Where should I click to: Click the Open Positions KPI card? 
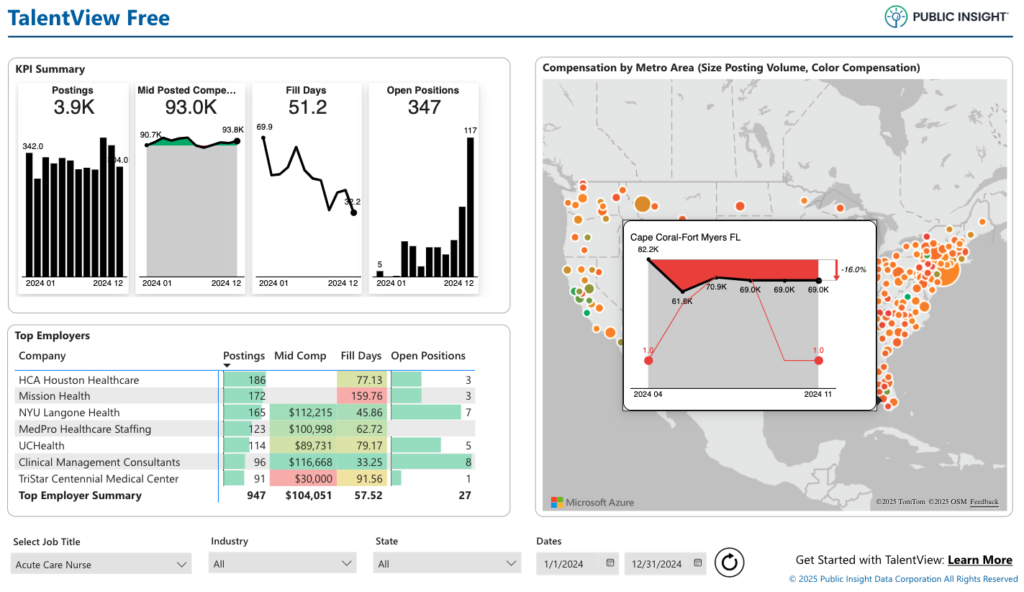(x=423, y=188)
